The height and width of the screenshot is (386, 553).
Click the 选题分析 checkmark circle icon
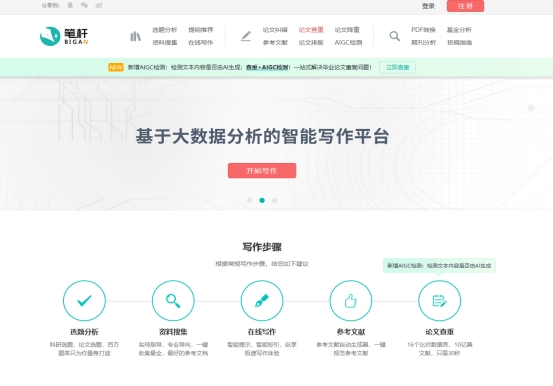(84, 301)
